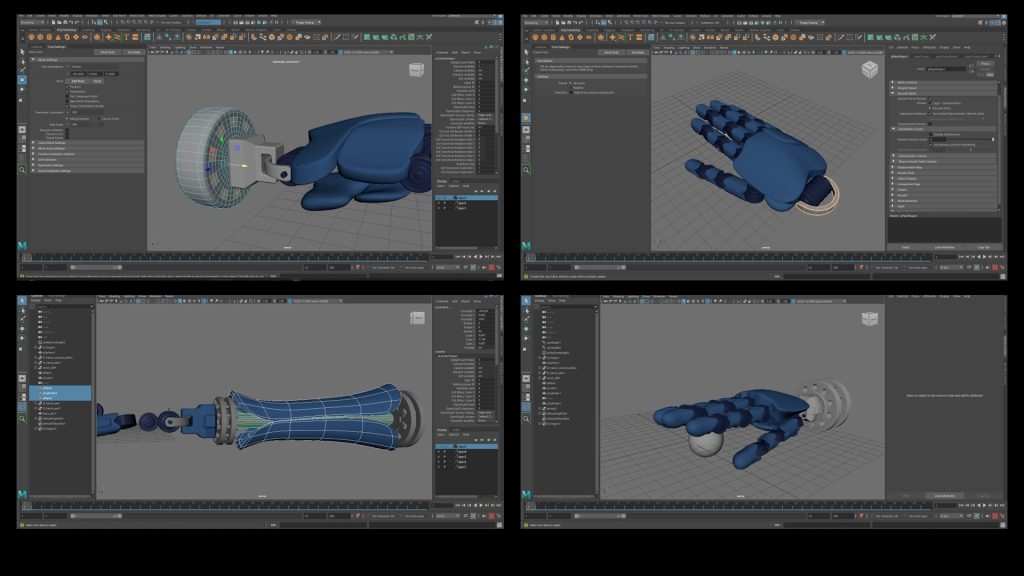Toggle Use Preview Level for Rendering checkbox
The image size is (1024, 576).
[931, 144]
